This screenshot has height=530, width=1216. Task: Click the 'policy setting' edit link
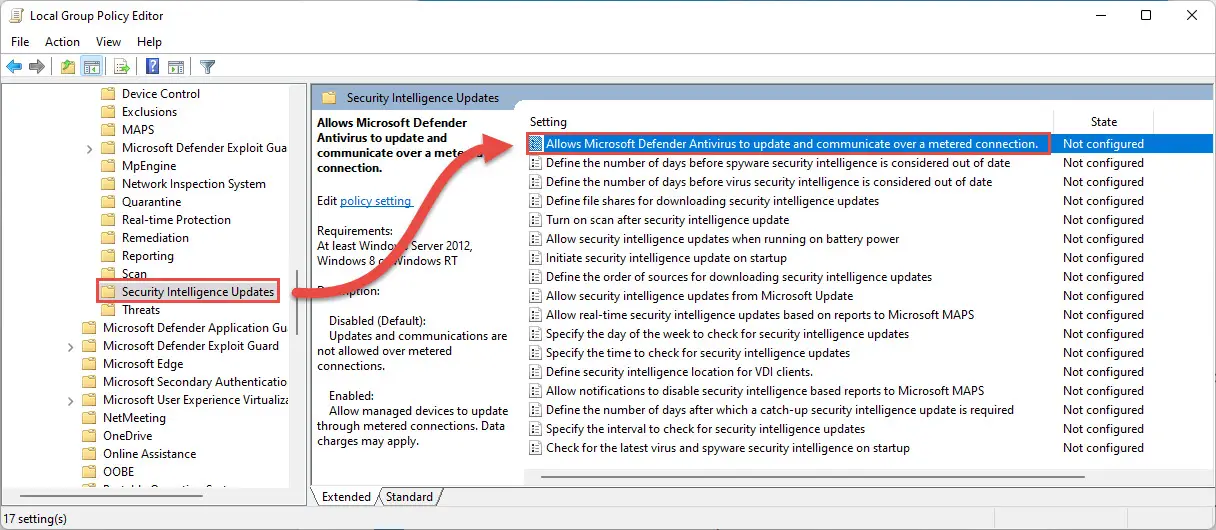click(376, 201)
